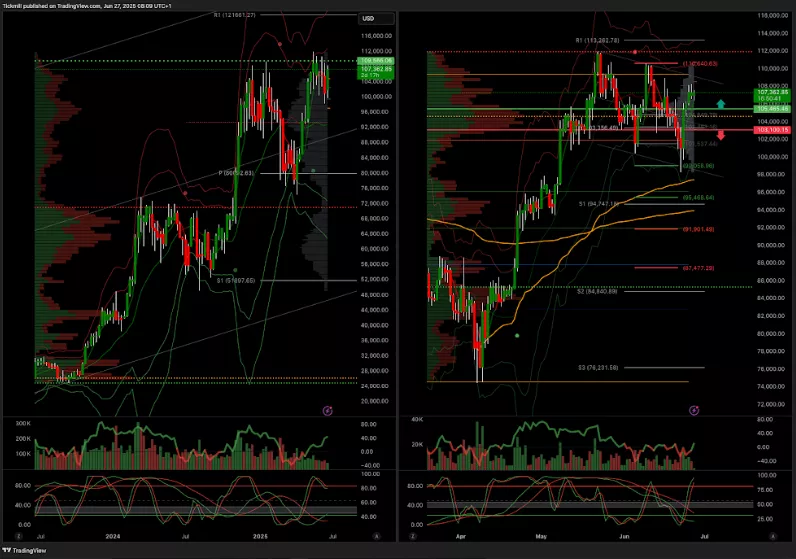Select the 109,566.06 green price label
Image resolution: width=796 pixels, height=559 pixels.
[376, 61]
